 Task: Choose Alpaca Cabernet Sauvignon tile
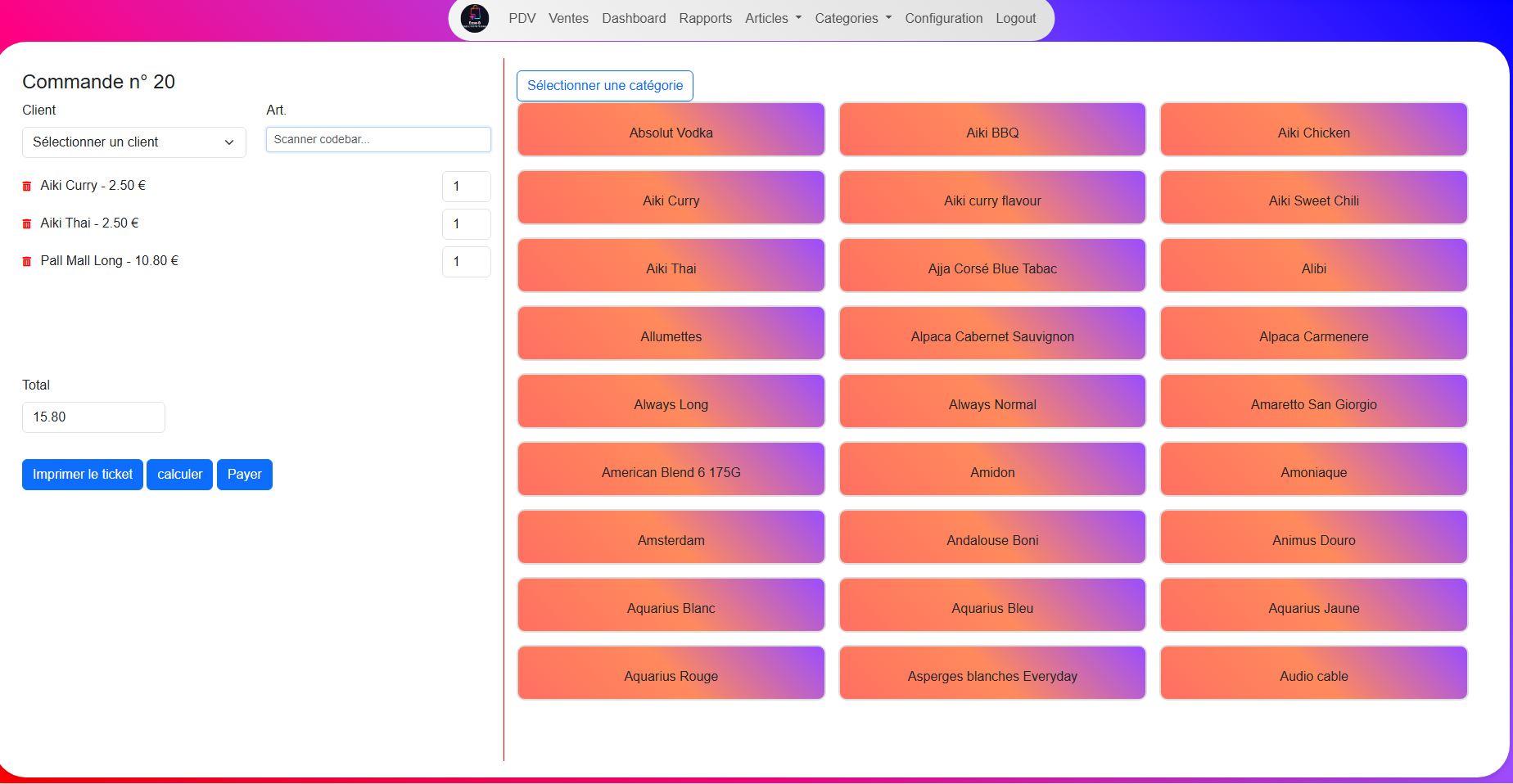pos(992,333)
